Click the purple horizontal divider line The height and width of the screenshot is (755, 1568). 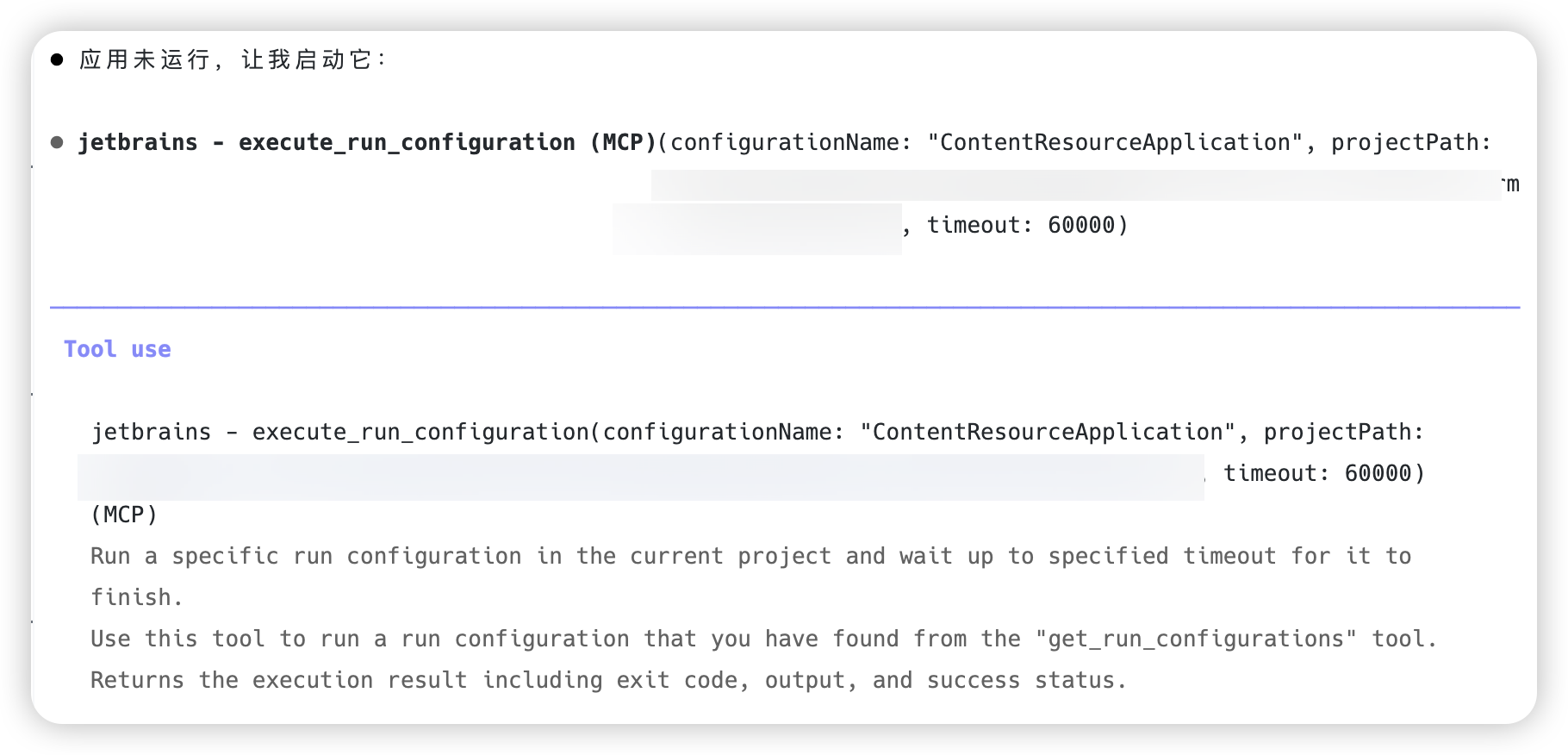(784, 307)
